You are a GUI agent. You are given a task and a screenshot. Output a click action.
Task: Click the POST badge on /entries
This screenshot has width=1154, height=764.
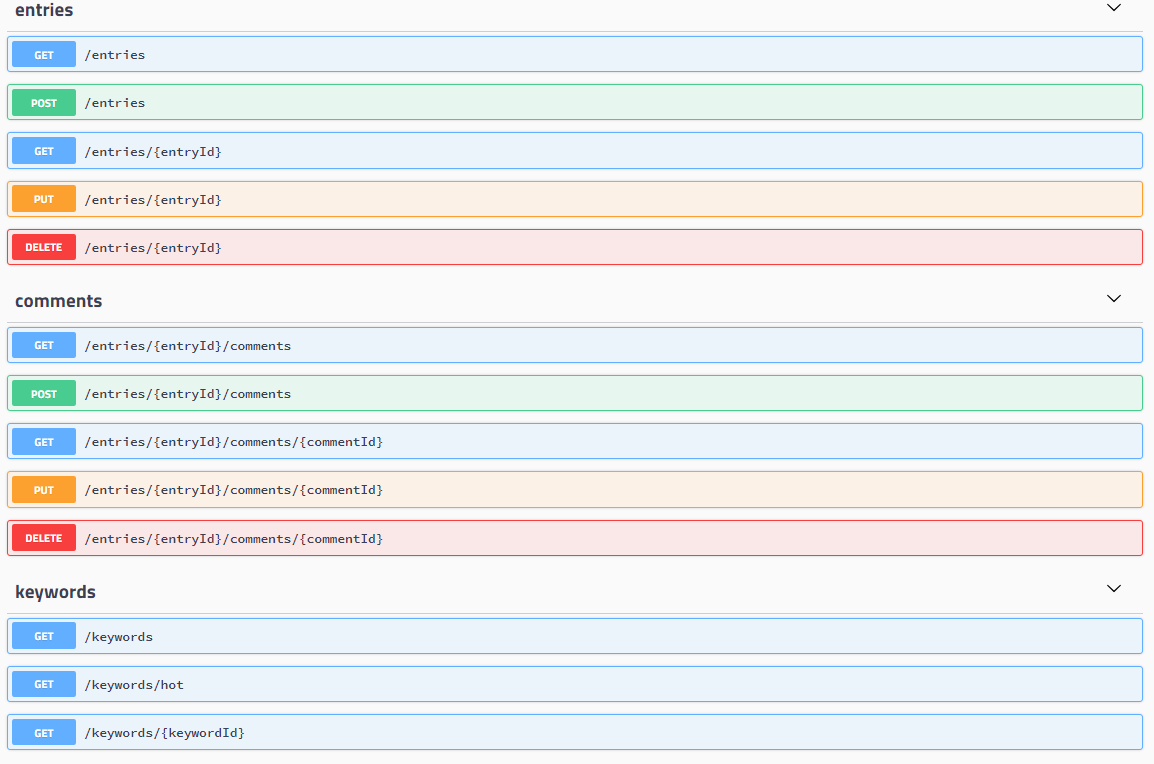click(x=43, y=102)
